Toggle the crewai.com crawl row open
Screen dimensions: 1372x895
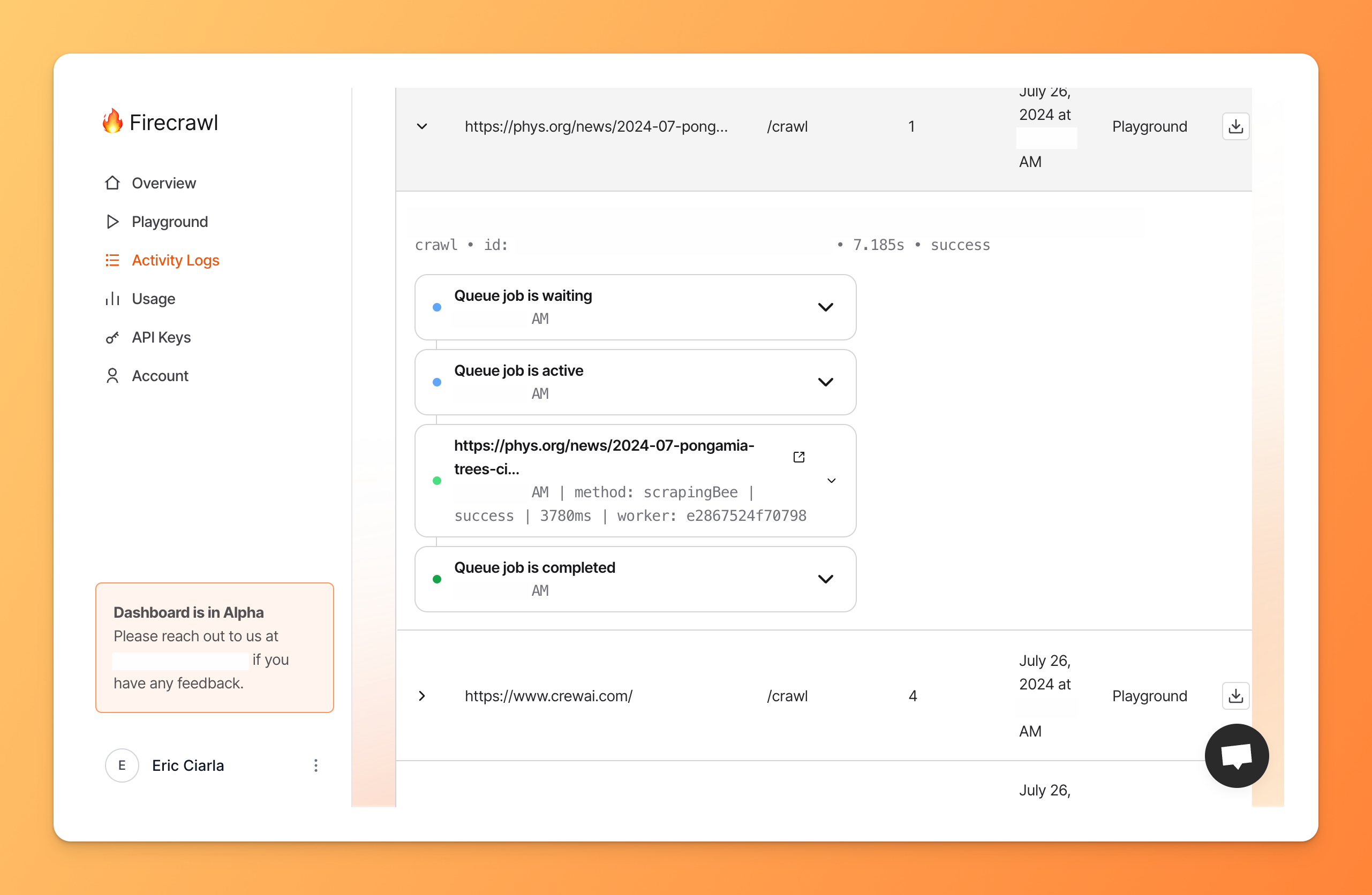click(422, 695)
